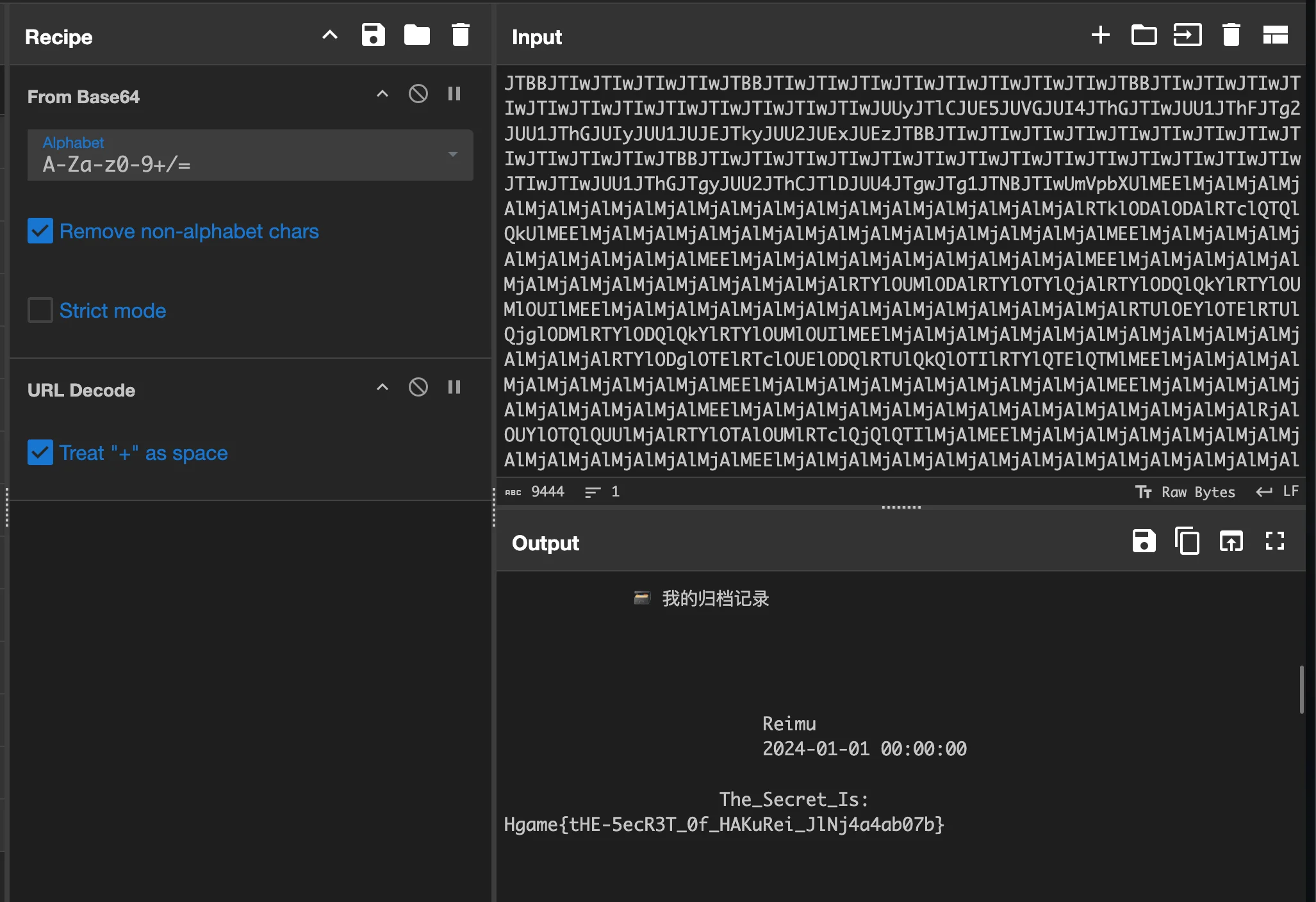This screenshot has width=1316, height=902.
Task: Disable the From Base64 operation
Action: click(x=418, y=94)
